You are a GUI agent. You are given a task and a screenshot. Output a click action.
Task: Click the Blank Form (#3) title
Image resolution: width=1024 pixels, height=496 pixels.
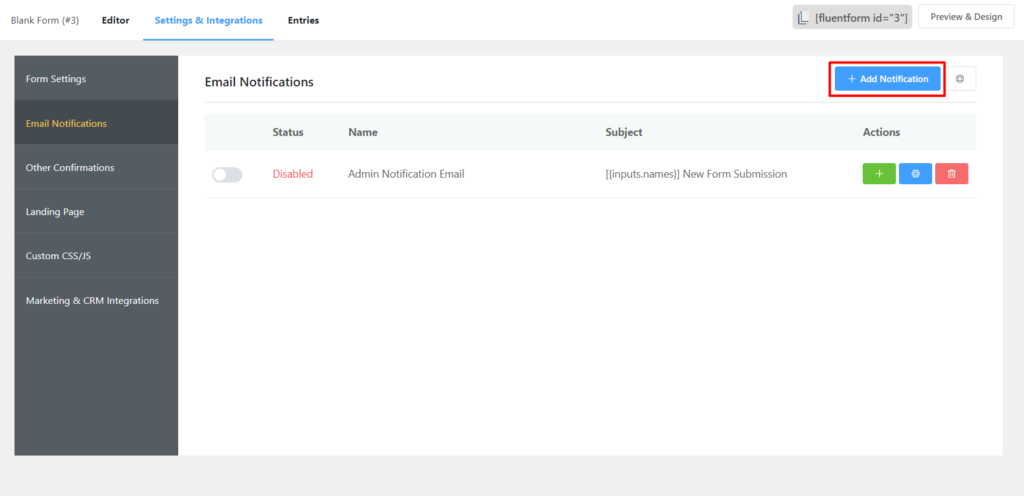(44, 20)
